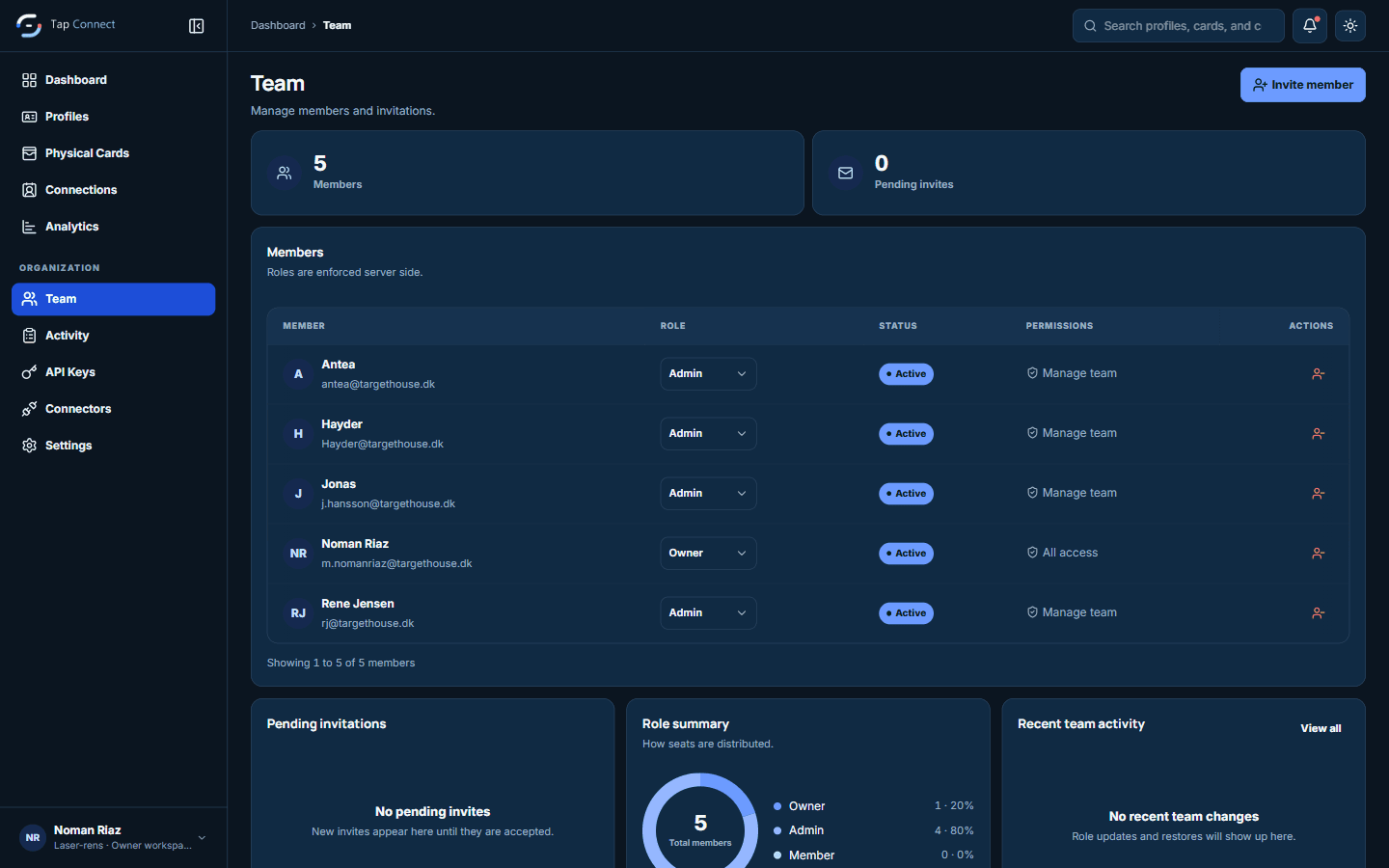Viewport: 1389px width, 868px height.
Task: Click View all team activity
Action: point(1321,728)
